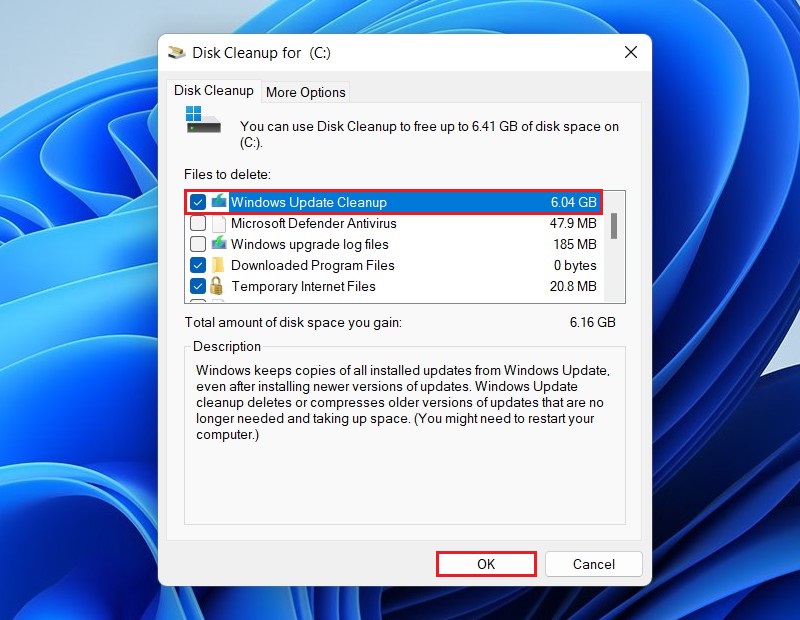This screenshot has width=800, height=620.
Task: Click the Downloaded Program Files folder icon
Action: click(x=218, y=265)
